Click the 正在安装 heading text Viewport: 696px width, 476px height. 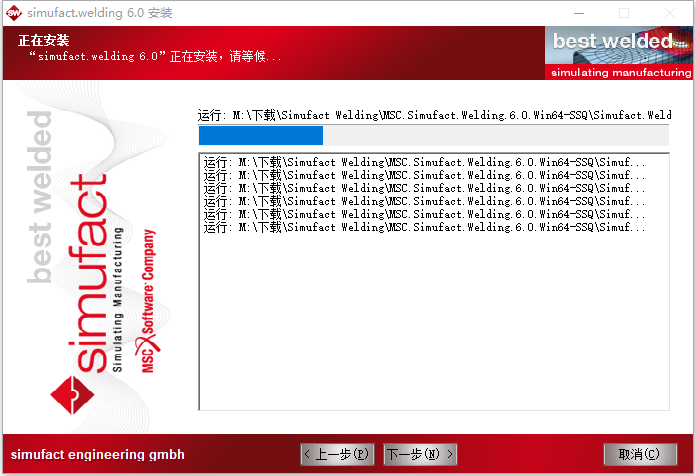click(44, 40)
